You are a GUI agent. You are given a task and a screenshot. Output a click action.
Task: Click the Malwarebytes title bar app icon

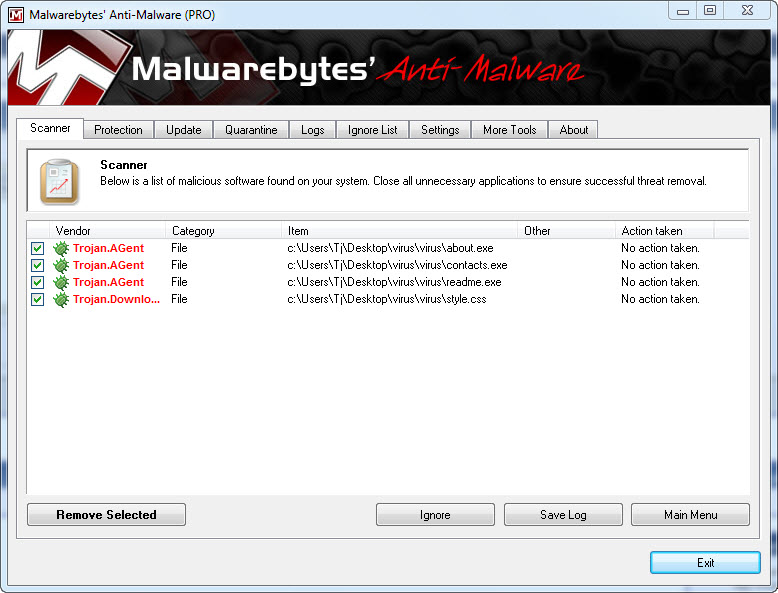pos(16,15)
